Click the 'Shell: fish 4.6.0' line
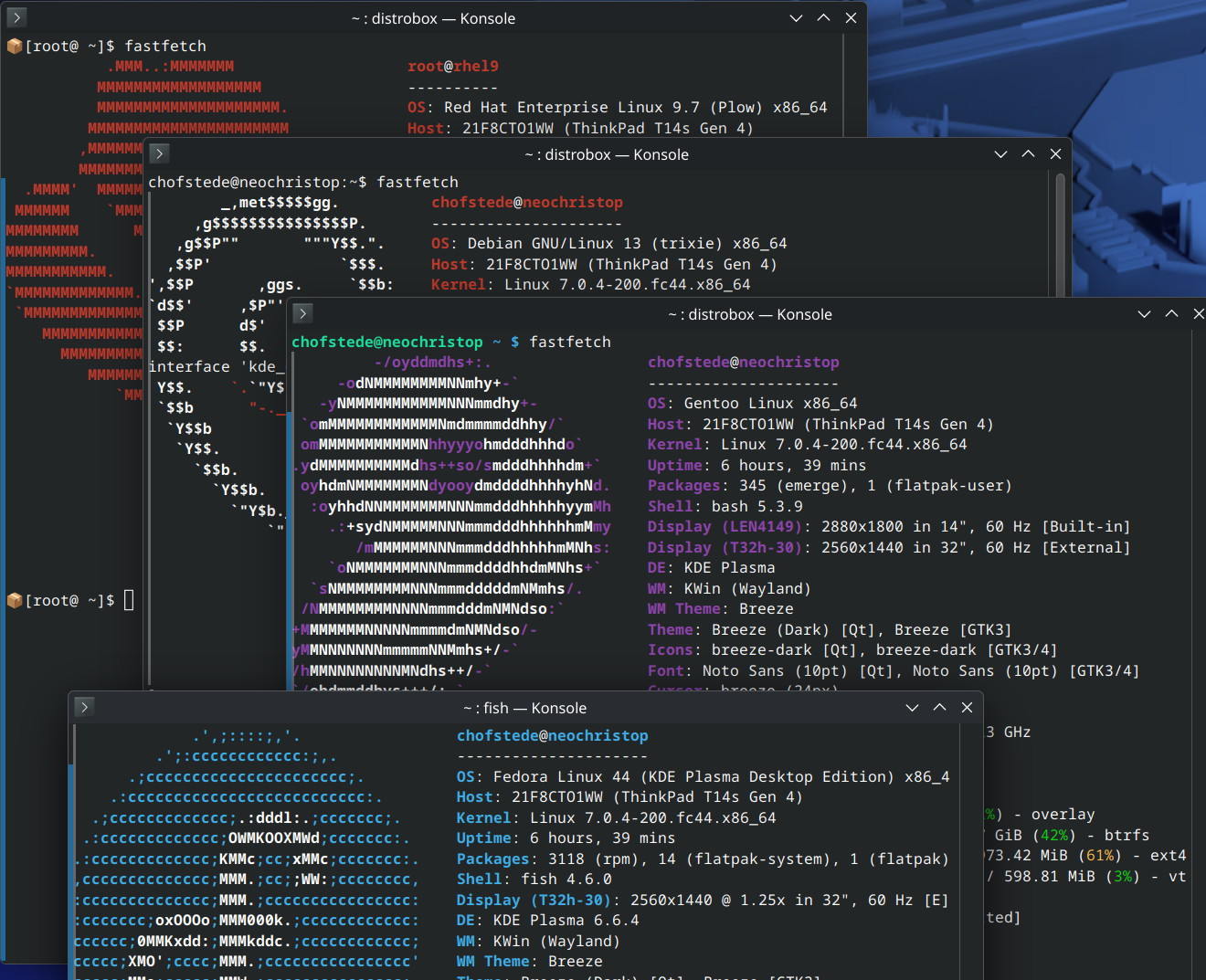 (x=534, y=879)
